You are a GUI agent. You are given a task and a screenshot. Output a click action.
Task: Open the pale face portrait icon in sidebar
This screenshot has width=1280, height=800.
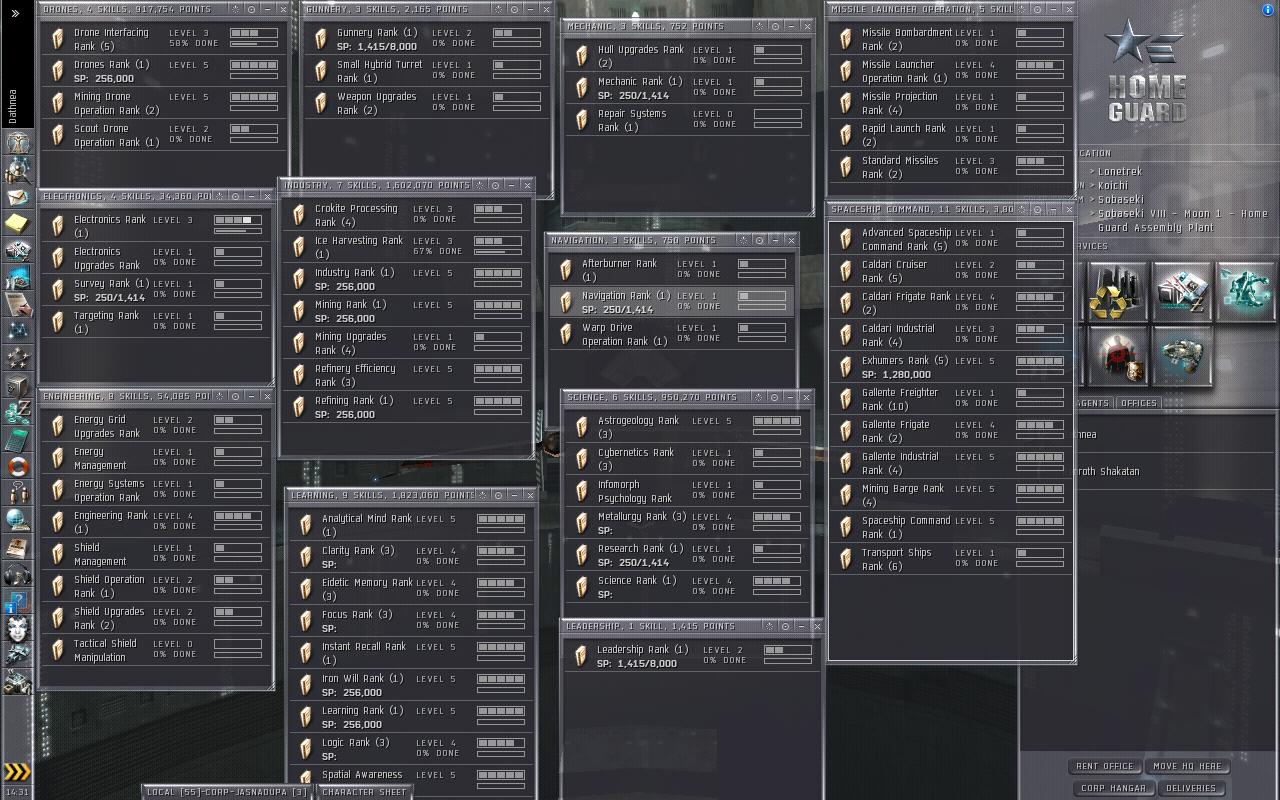[x=17, y=628]
